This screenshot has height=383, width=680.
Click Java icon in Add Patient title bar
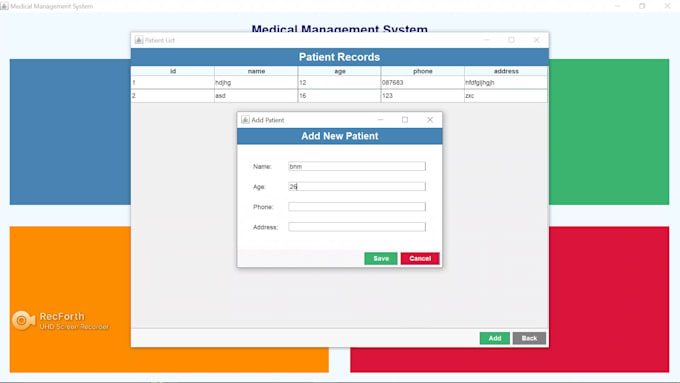pos(245,120)
